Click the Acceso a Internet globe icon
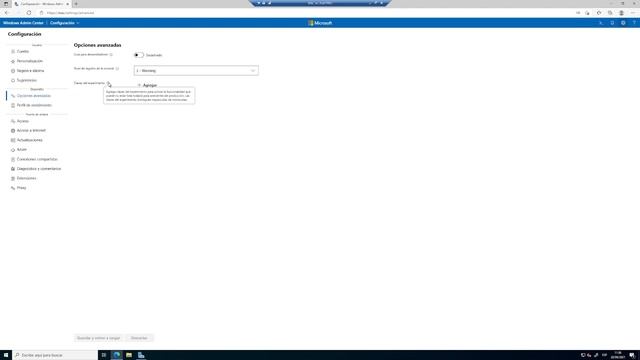The width and height of the screenshot is (640, 360). point(13,131)
